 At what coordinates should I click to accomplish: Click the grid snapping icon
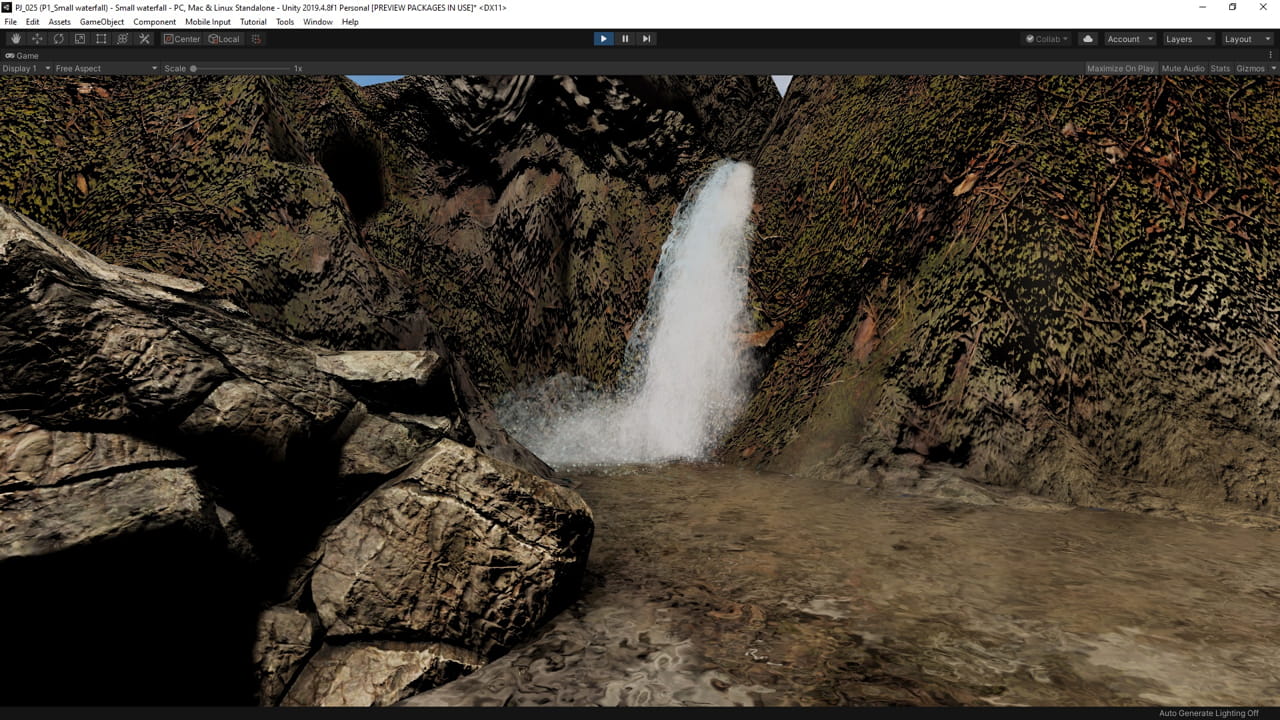pos(256,39)
